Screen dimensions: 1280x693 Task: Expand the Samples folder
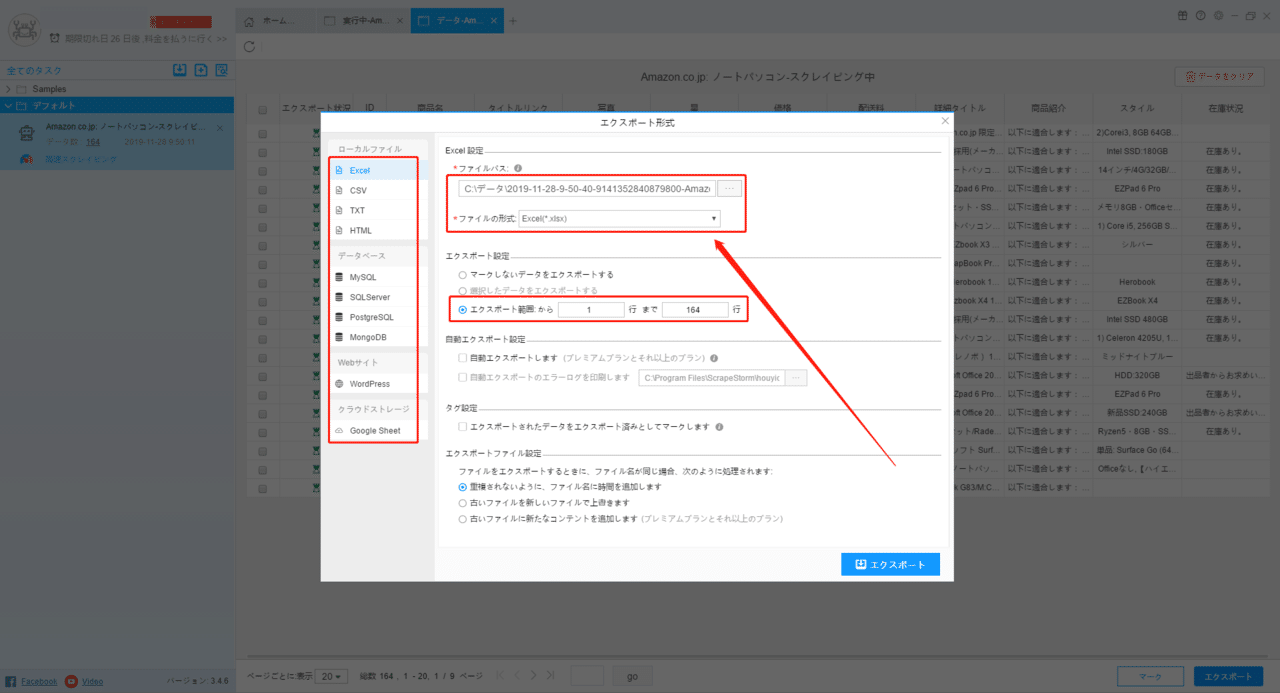pyautogui.click(x=9, y=89)
